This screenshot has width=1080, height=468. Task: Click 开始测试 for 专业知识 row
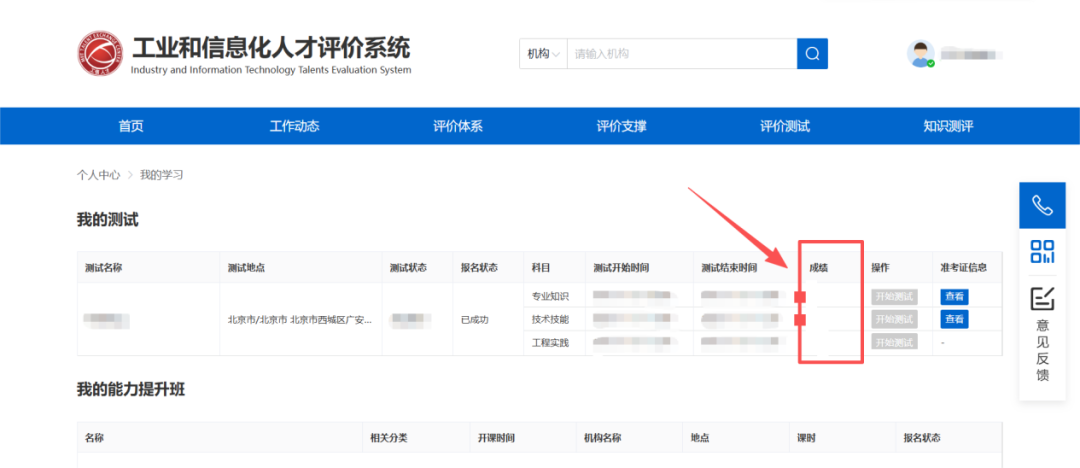tap(894, 297)
